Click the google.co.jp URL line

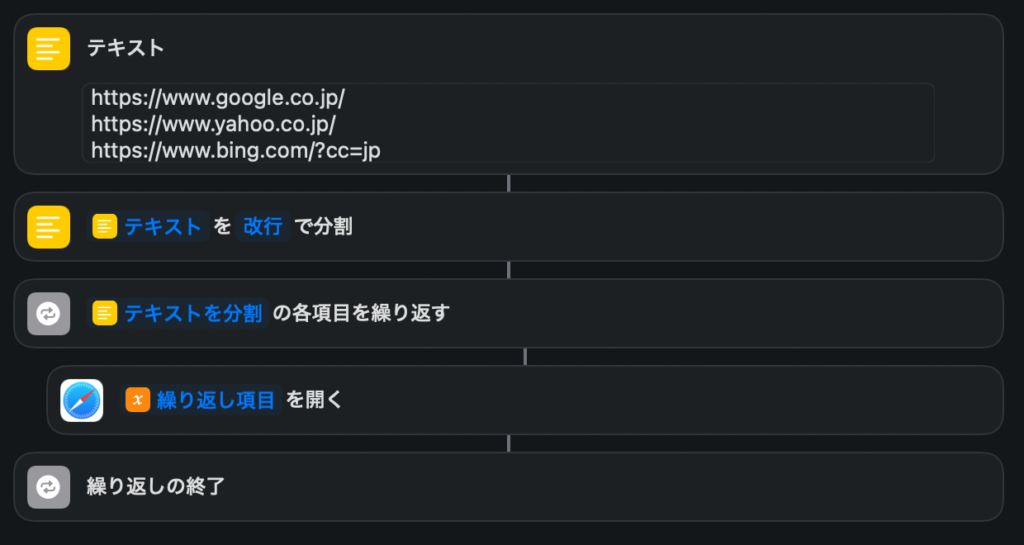point(217,98)
